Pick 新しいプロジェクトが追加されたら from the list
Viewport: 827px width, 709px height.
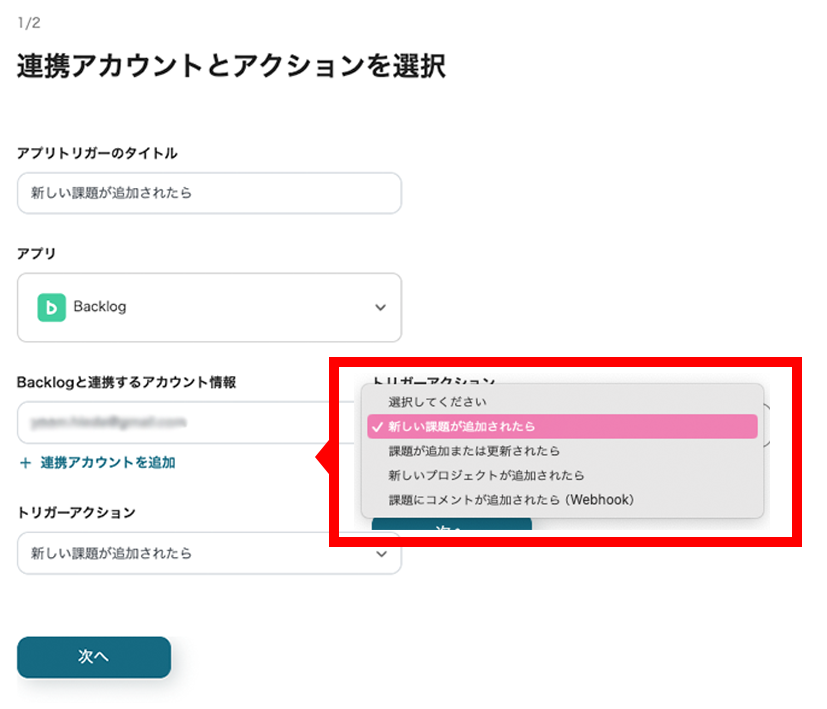(486, 475)
